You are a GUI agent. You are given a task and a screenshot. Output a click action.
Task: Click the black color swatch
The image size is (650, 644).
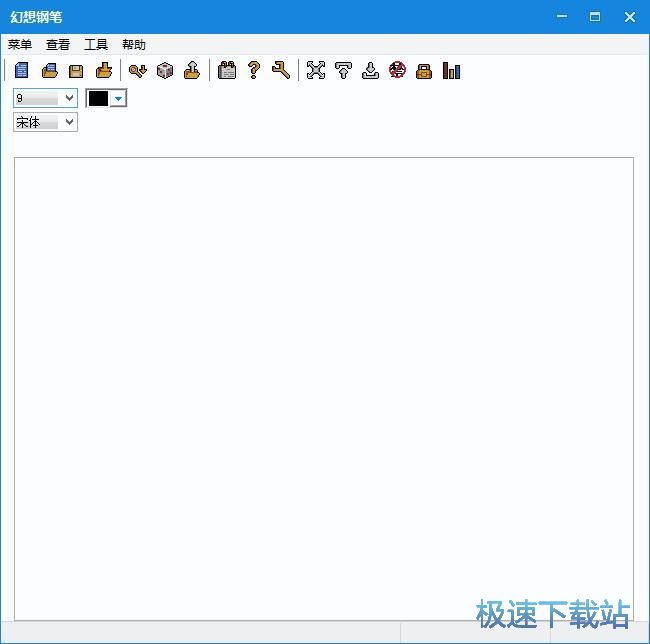click(x=98, y=99)
